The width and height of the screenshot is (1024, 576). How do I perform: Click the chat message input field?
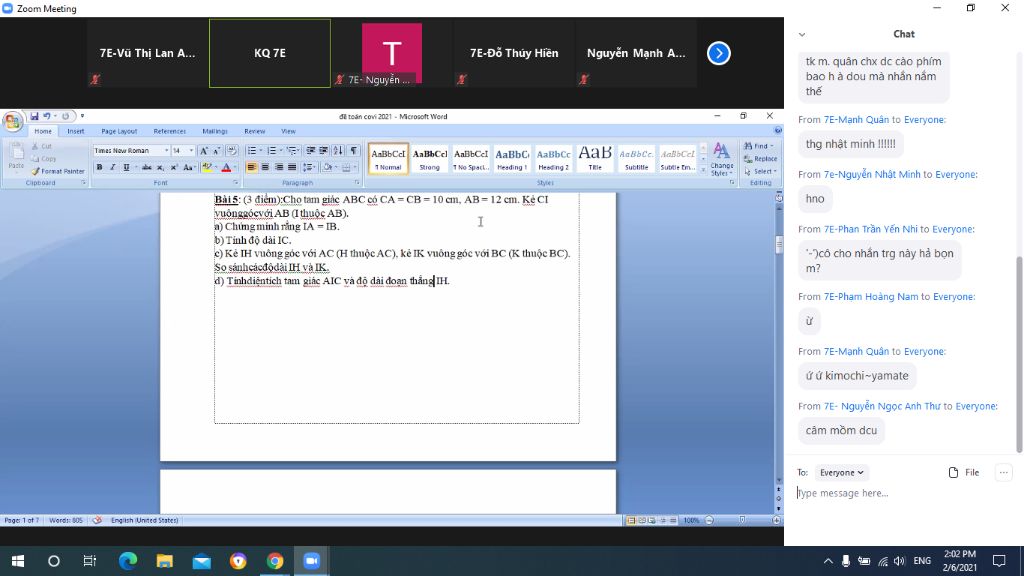[904, 493]
